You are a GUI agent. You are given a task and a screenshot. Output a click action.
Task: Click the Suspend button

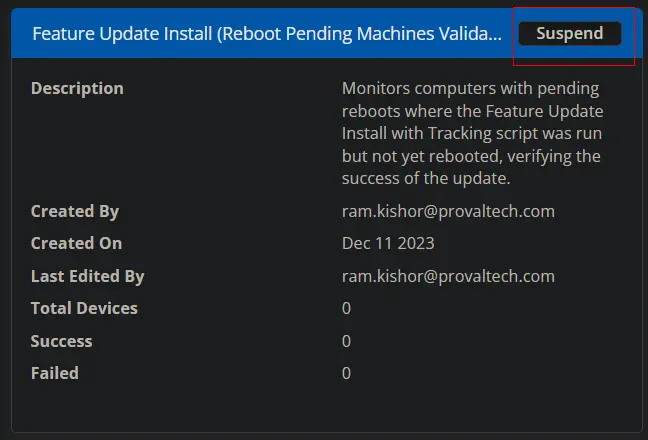569,33
